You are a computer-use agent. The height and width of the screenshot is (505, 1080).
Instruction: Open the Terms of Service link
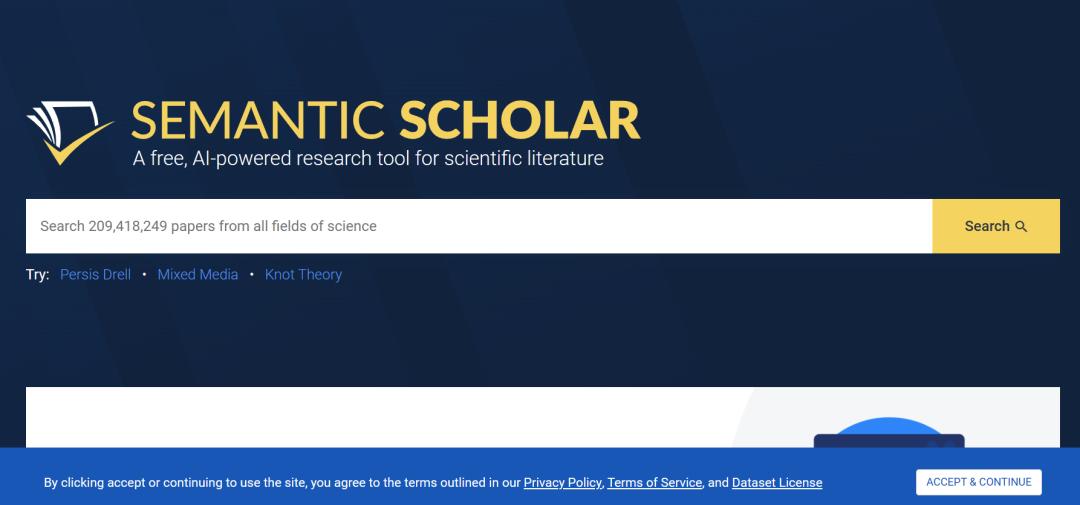point(654,482)
